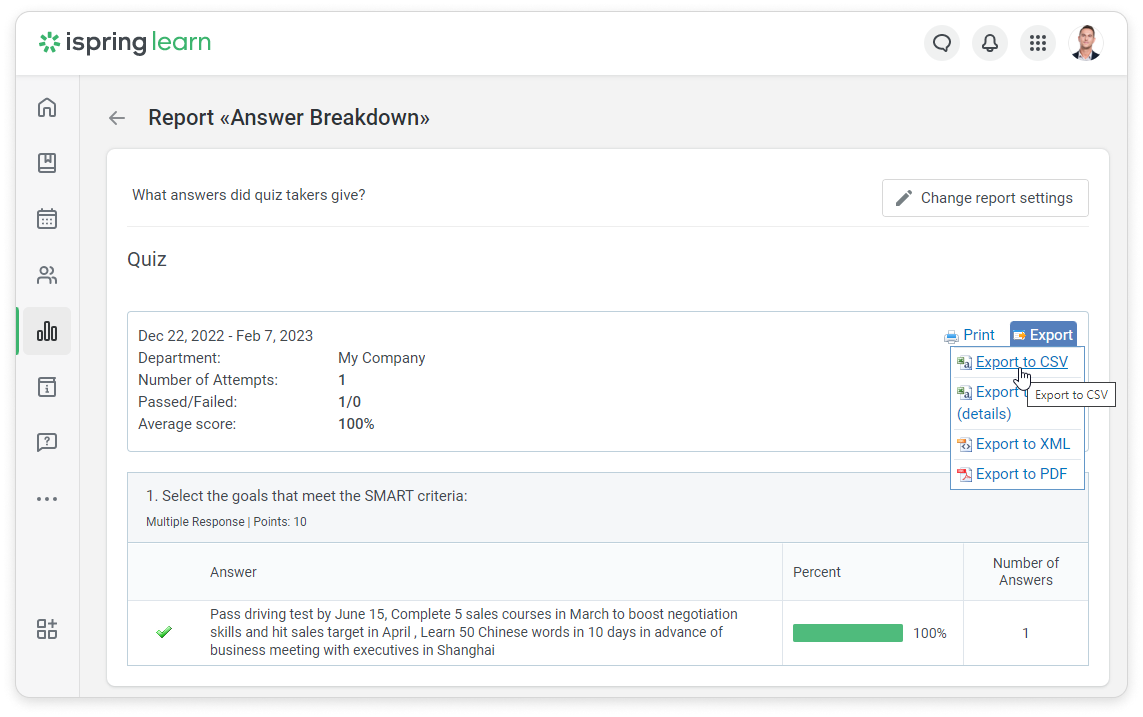Open the notifications bell

point(989,43)
